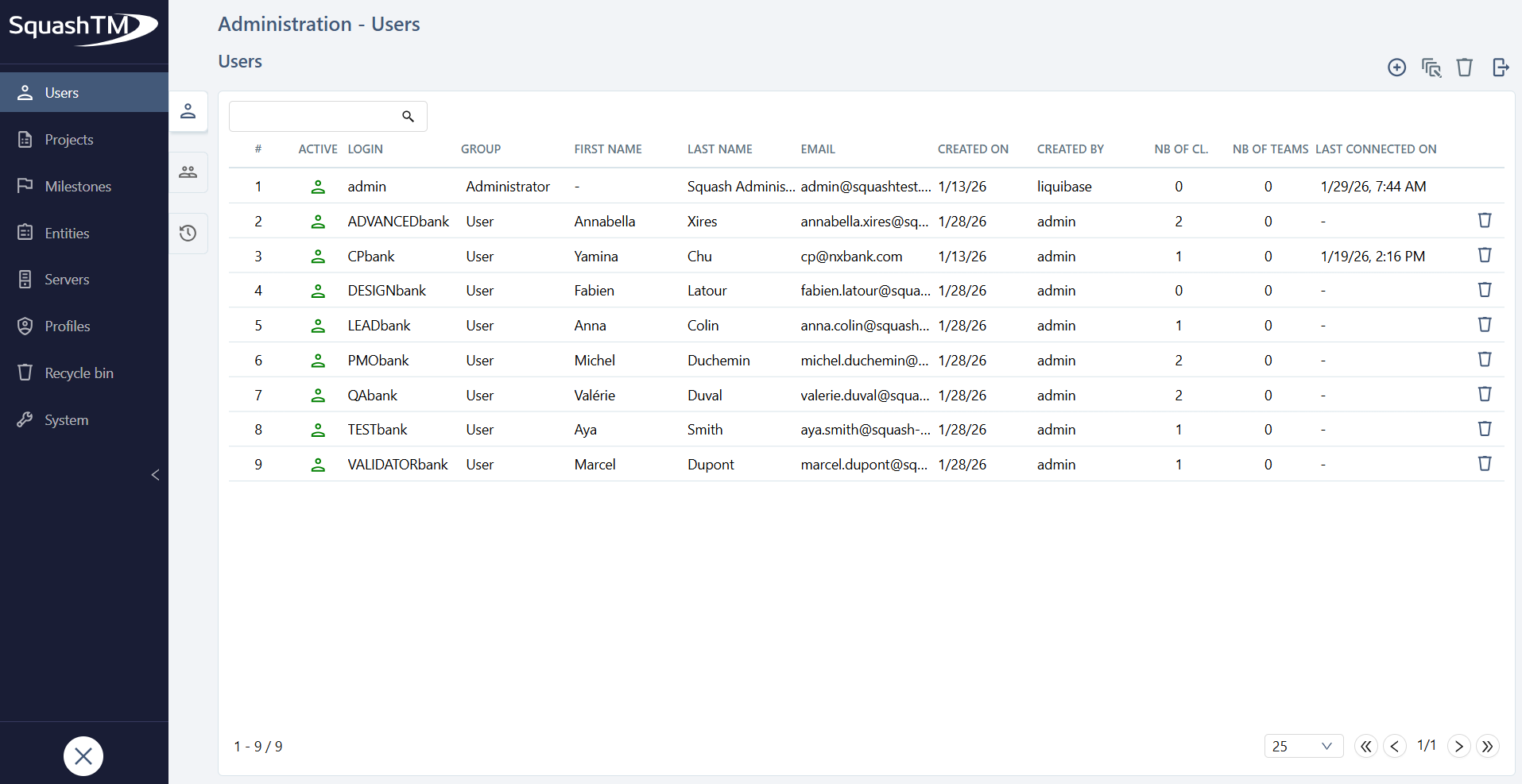Delete the VALIDATORbank user row
Image resolution: width=1522 pixels, height=784 pixels.
point(1485,464)
